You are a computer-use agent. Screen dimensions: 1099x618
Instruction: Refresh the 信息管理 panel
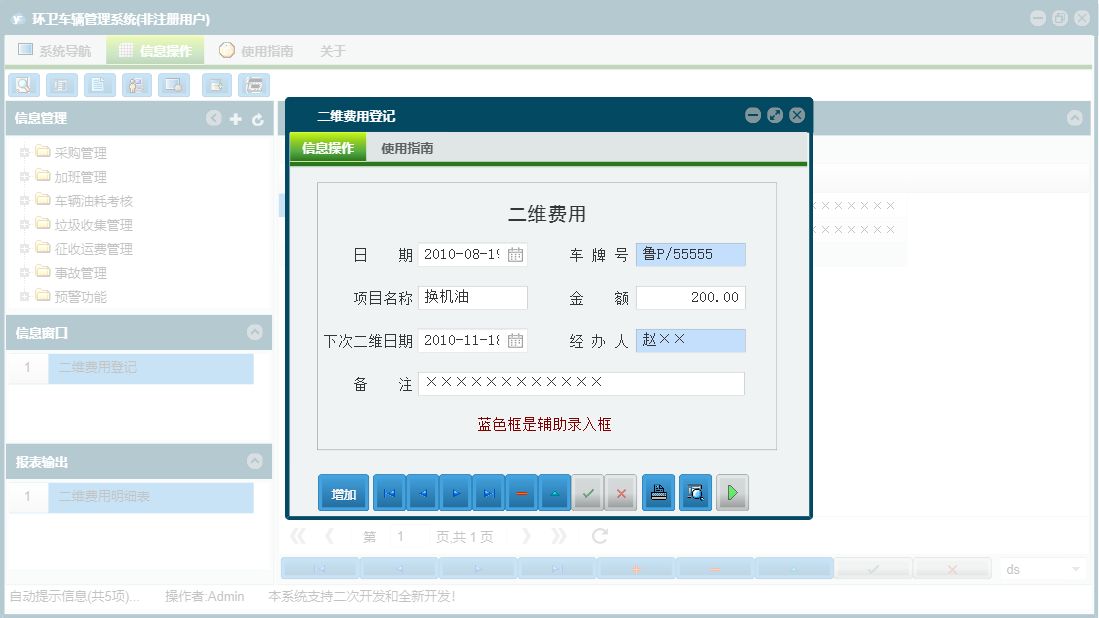tap(258, 118)
